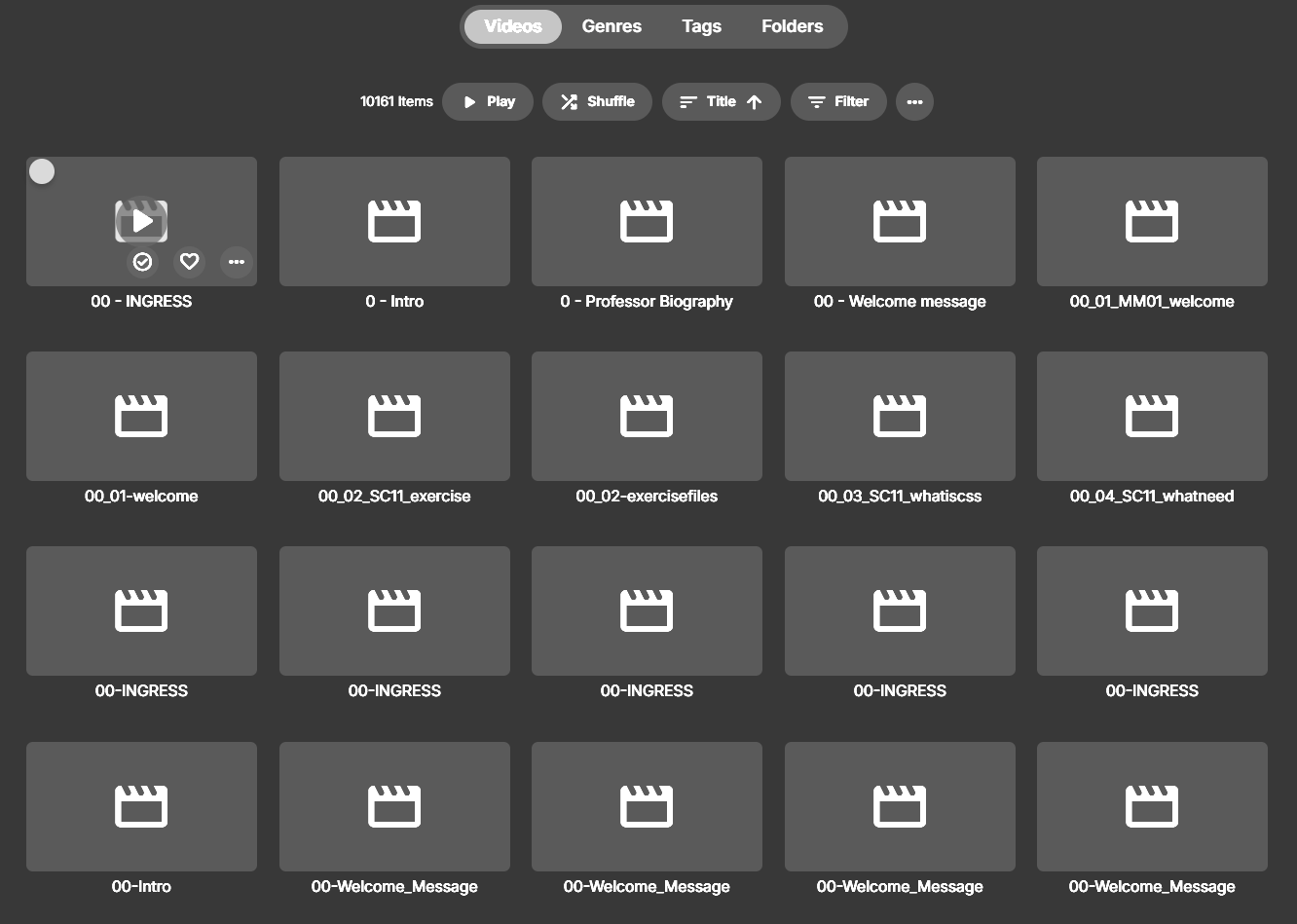Image resolution: width=1297 pixels, height=924 pixels.
Task: Open the 0 - Professor Biography thumbnail
Action: pyautogui.click(x=647, y=221)
